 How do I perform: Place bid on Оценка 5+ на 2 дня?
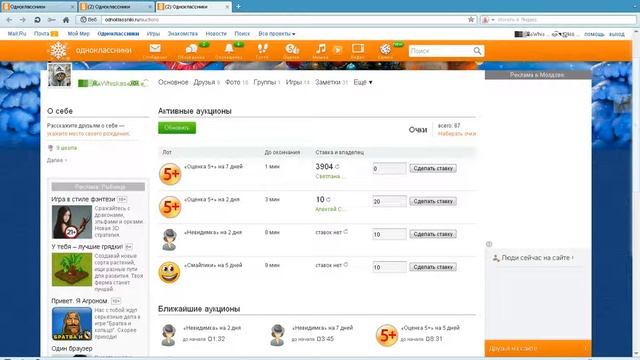click(x=433, y=201)
